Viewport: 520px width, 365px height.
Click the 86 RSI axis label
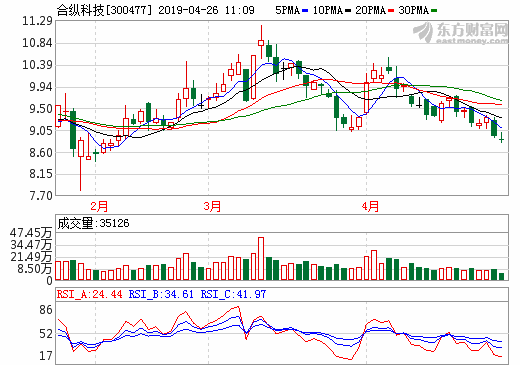coord(46,310)
